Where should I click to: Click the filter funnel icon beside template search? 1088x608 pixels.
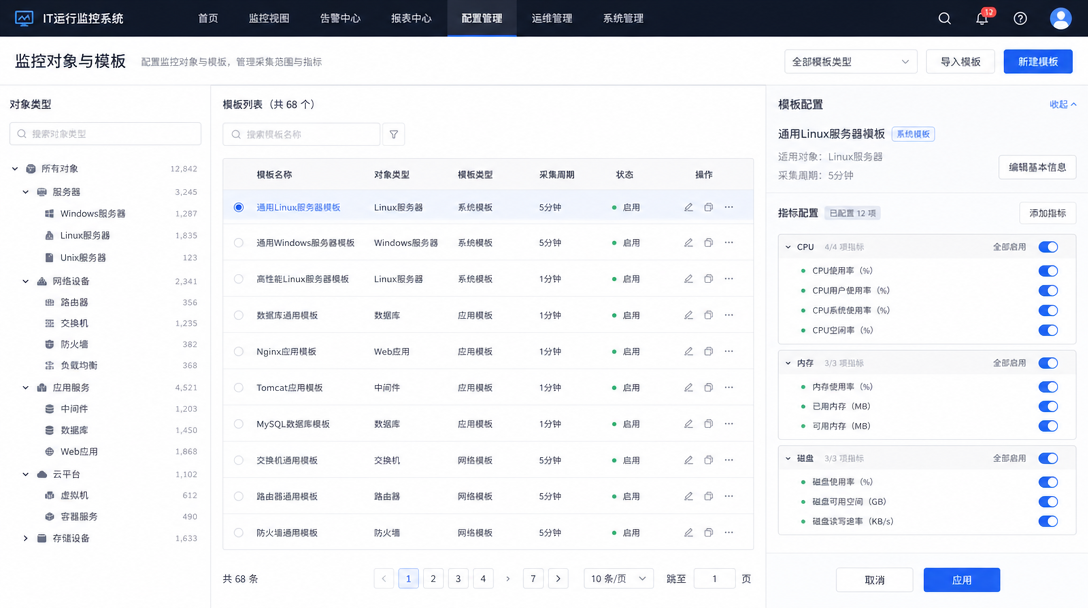pos(393,134)
